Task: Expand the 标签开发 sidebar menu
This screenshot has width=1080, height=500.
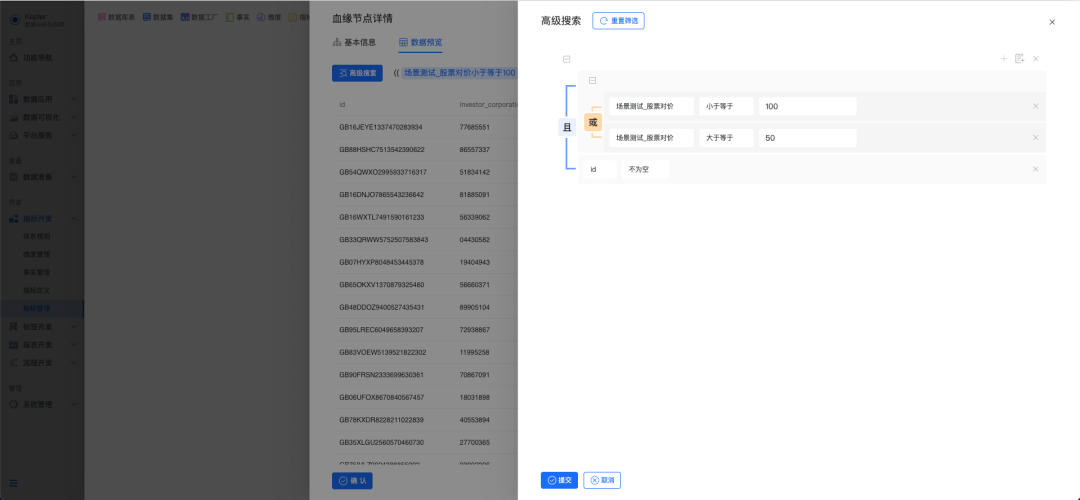Action: point(42,326)
